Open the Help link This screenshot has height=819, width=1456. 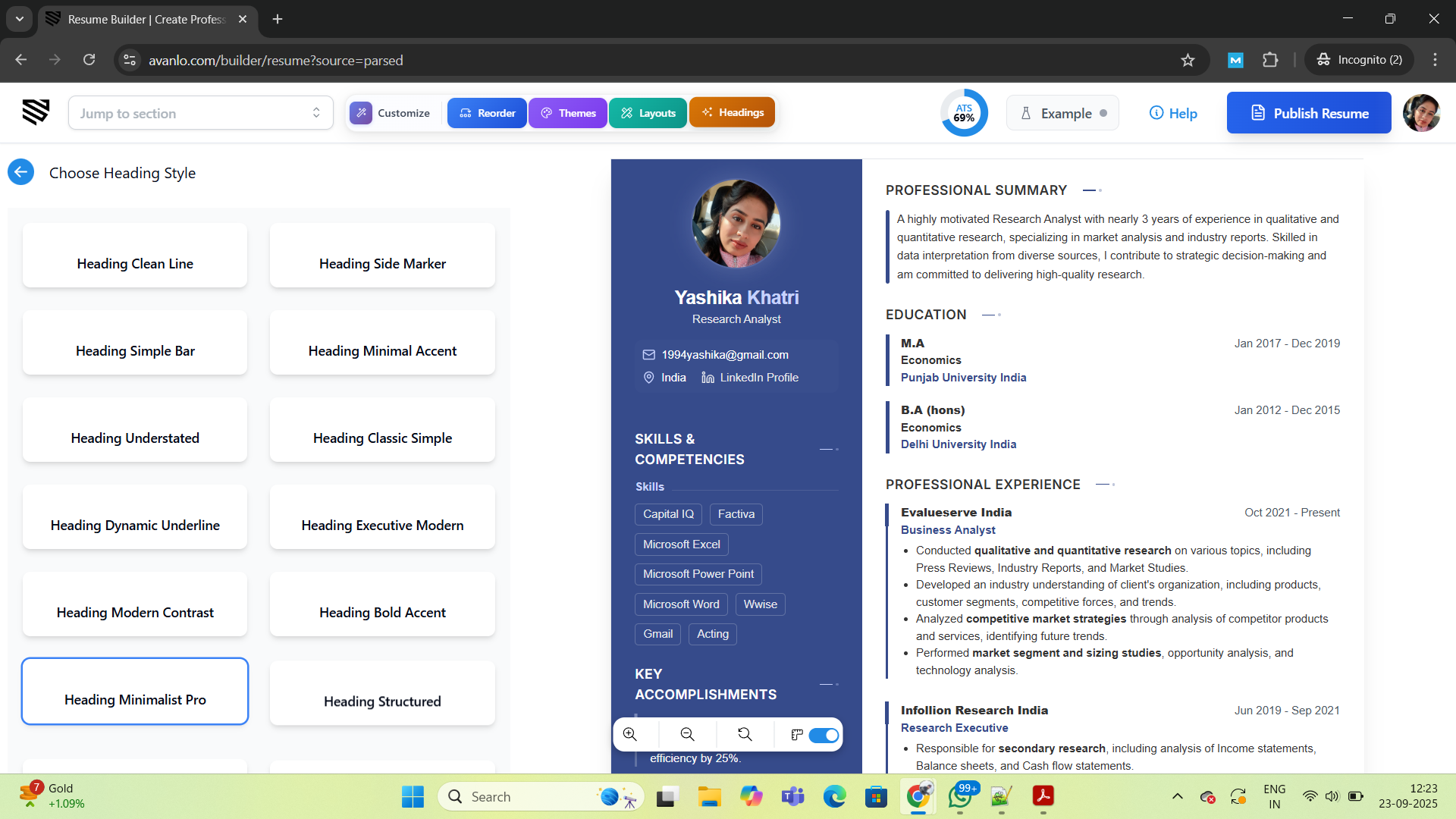(1173, 113)
